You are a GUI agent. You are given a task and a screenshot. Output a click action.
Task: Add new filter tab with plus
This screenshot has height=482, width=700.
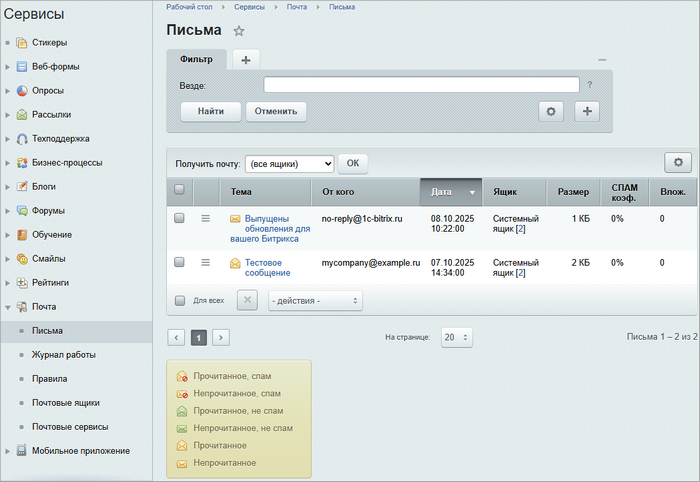(246, 60)
